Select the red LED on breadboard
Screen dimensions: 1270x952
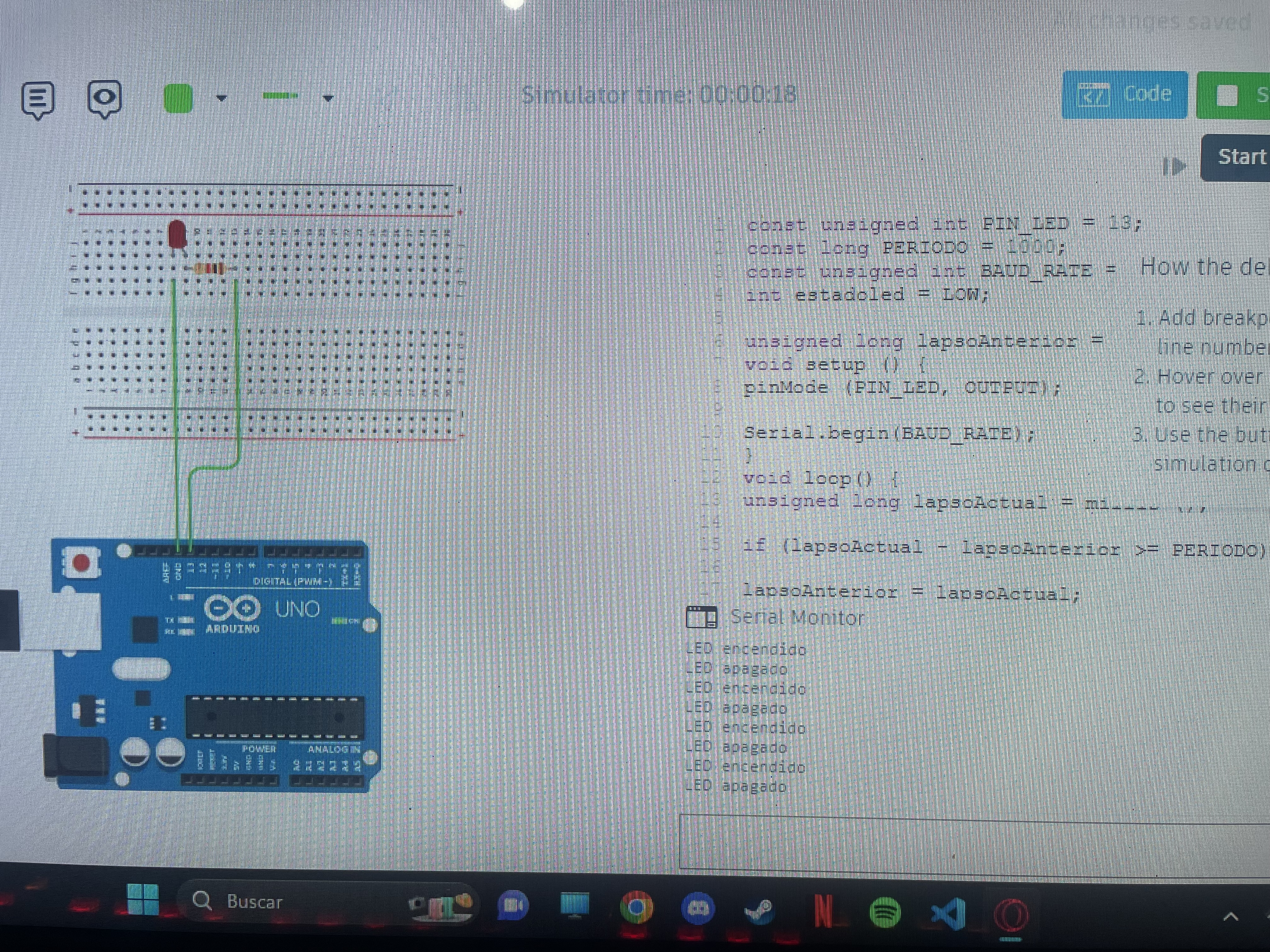177,234
